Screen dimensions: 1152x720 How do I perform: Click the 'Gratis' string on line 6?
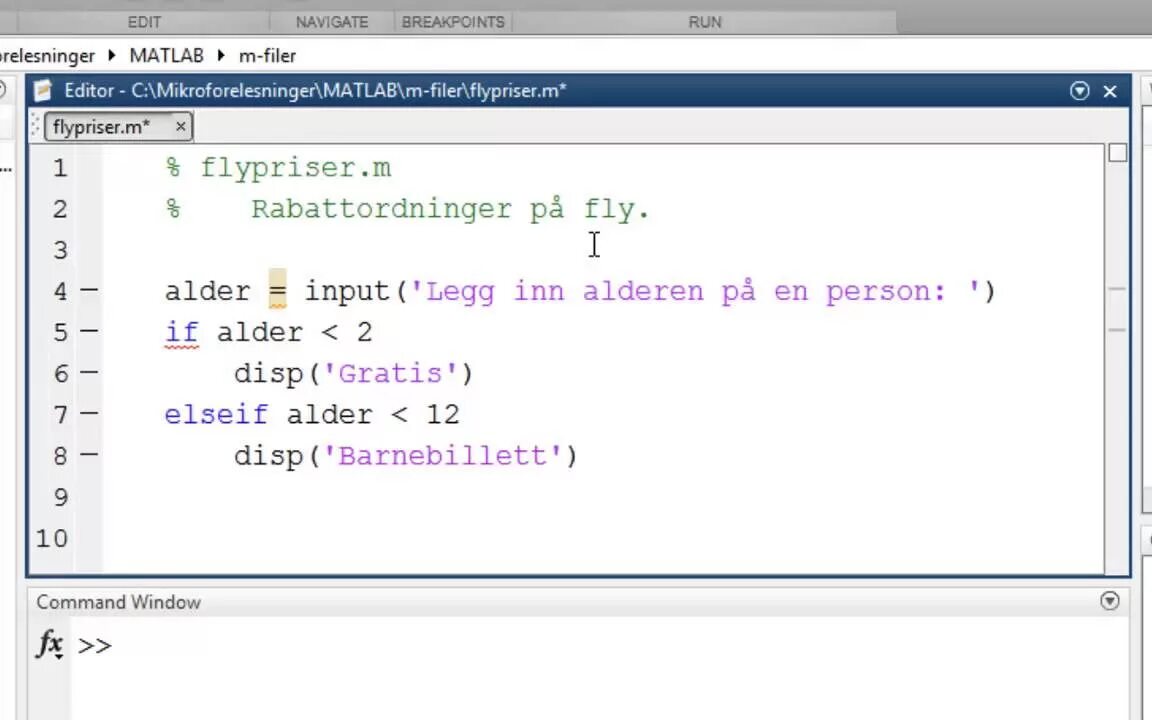(x=390, y=373)
